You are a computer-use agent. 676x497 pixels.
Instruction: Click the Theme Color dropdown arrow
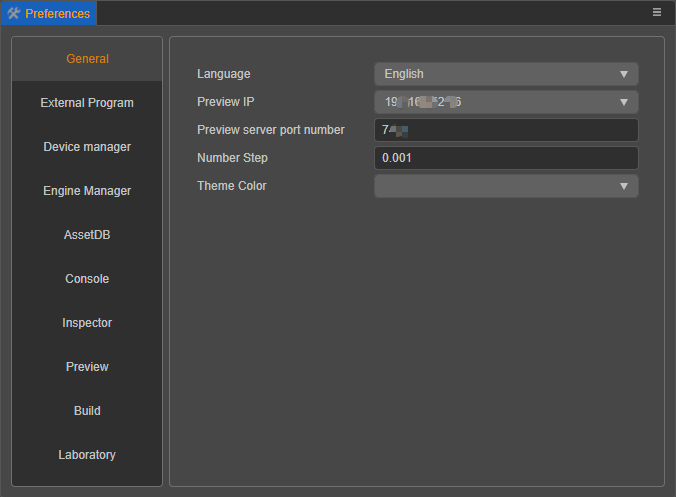pyautogui.click(x=623, y=186)
